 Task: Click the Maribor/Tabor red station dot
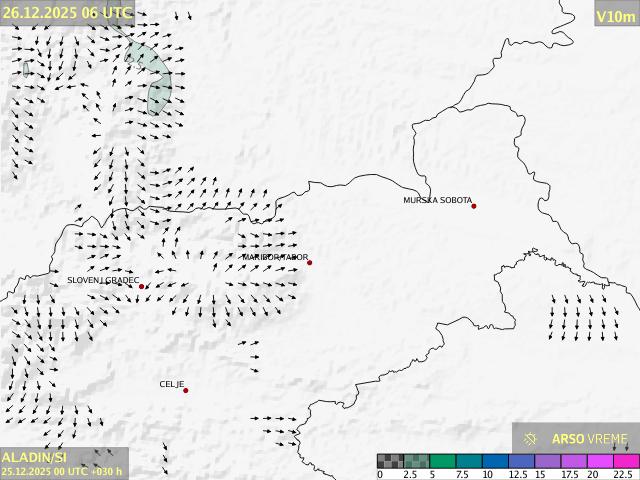[310, 263]
